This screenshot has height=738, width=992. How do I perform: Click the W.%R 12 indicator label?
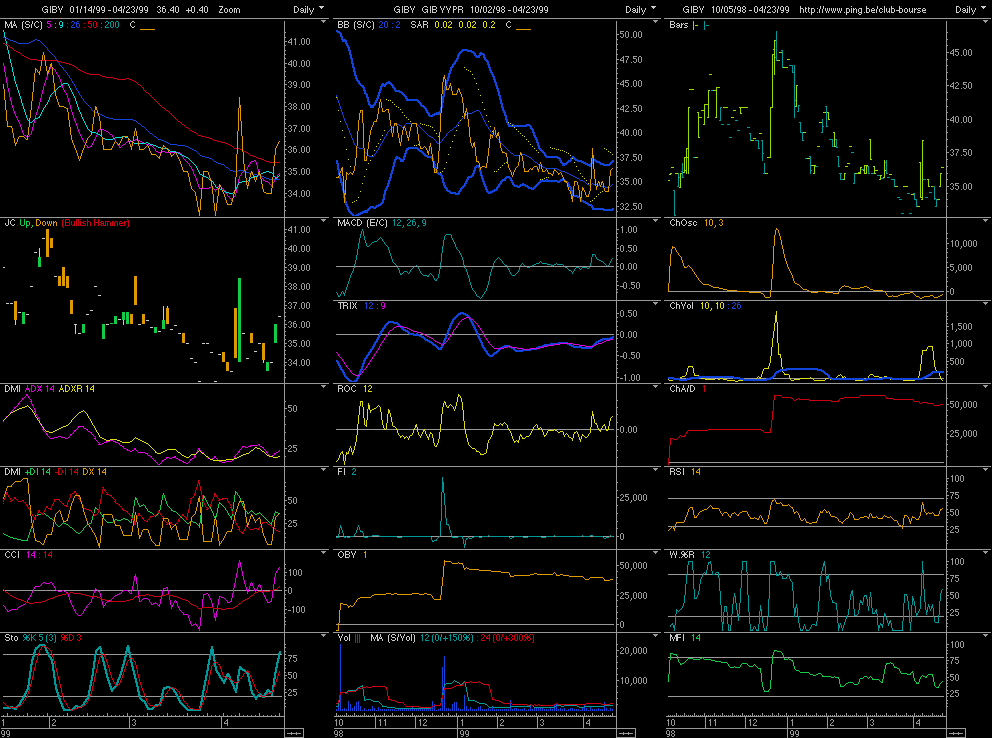pyautogui.click(x=690, y=555)
